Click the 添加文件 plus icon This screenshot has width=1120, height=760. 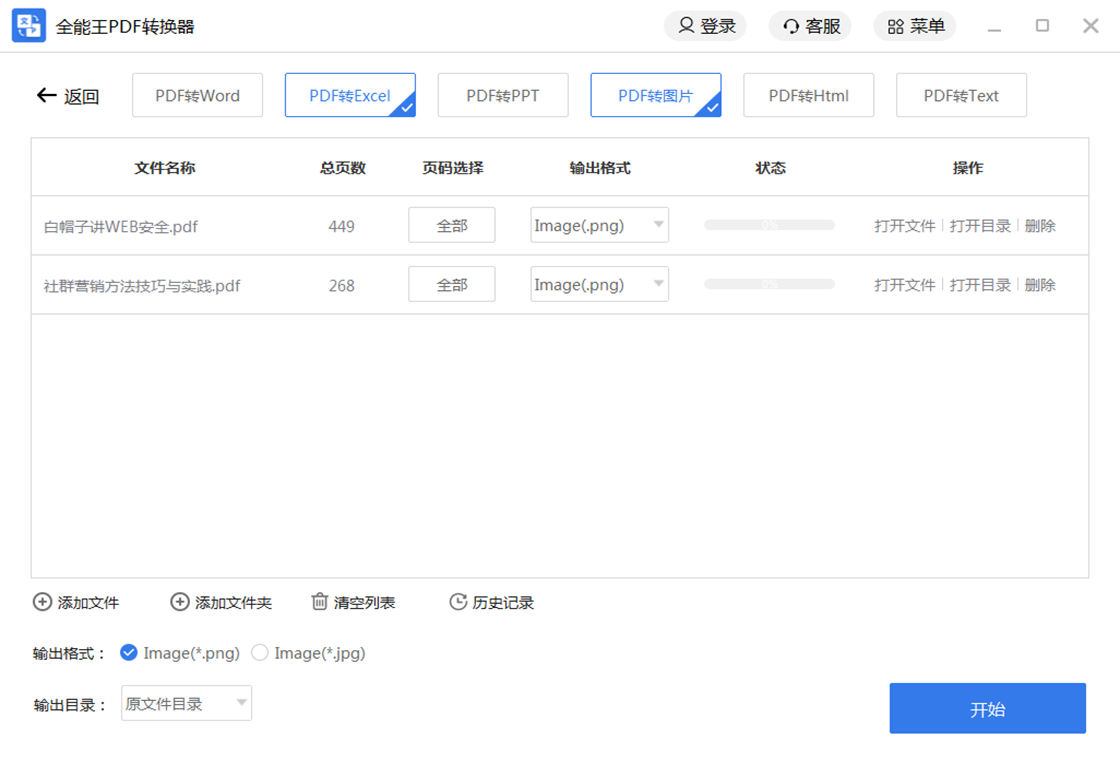coord(42,602)
